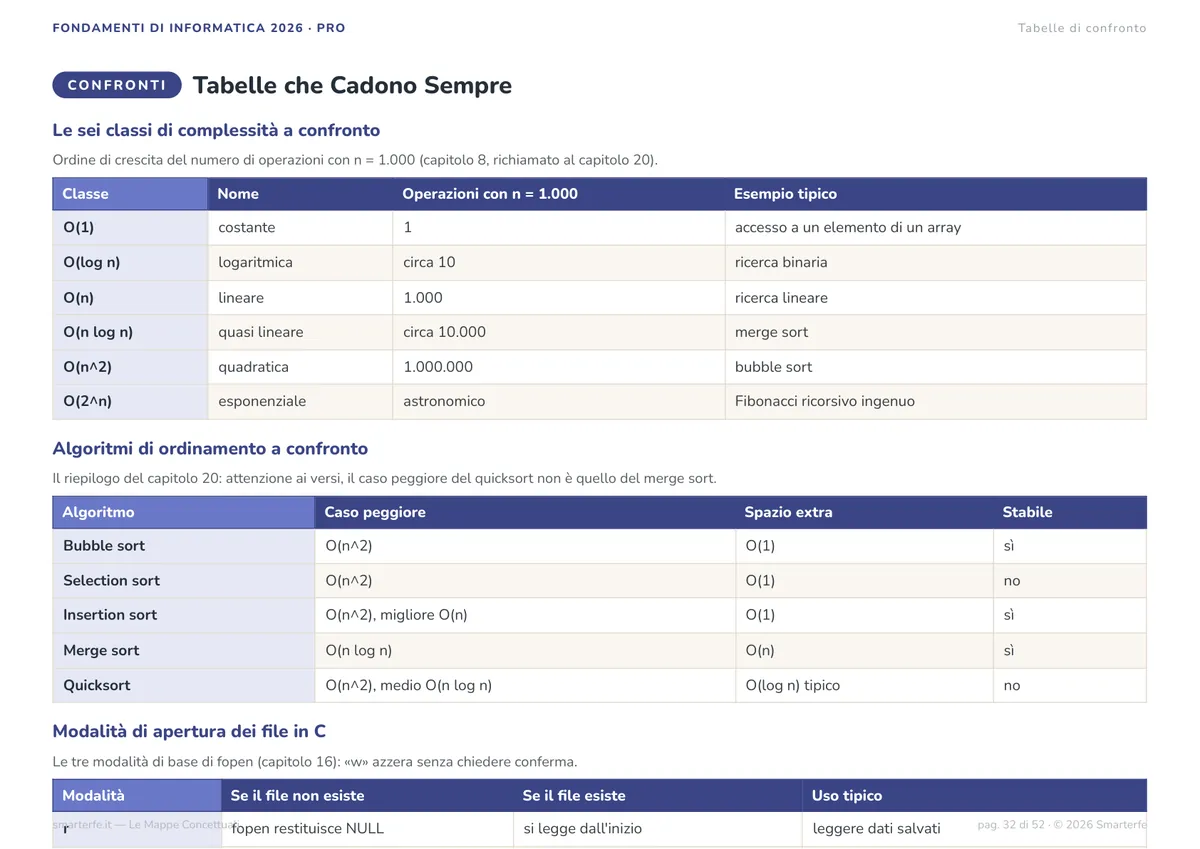Click the CONFRONTI badge
Screen dimensions: 1200x849
pyautogui.click(x=117, y=85)
